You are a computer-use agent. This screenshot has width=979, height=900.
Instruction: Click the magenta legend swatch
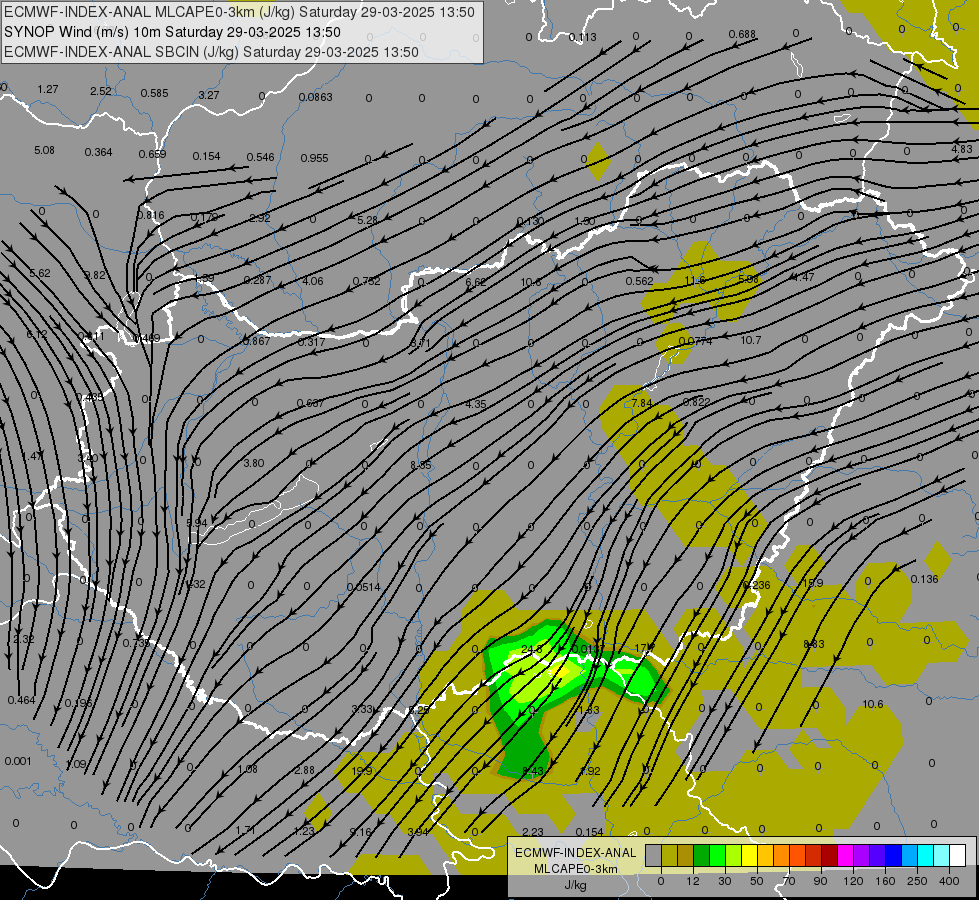coord(846,855)
